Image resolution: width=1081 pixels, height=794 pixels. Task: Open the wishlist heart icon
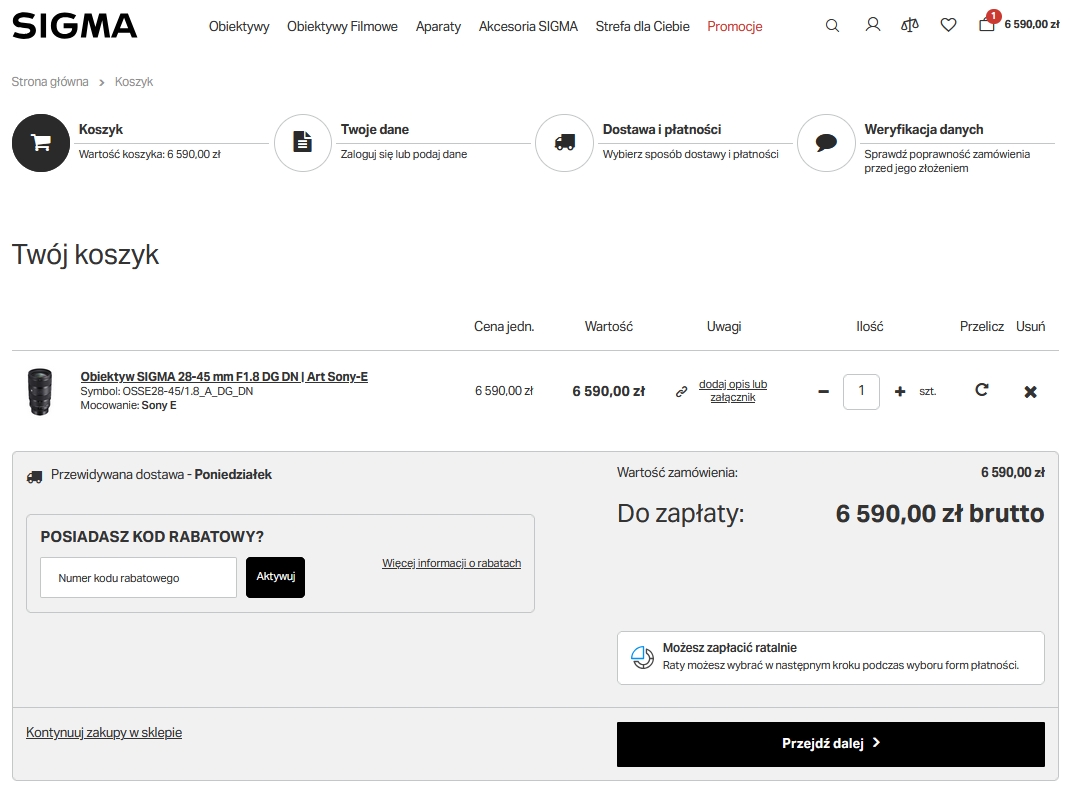click(948, 25)
